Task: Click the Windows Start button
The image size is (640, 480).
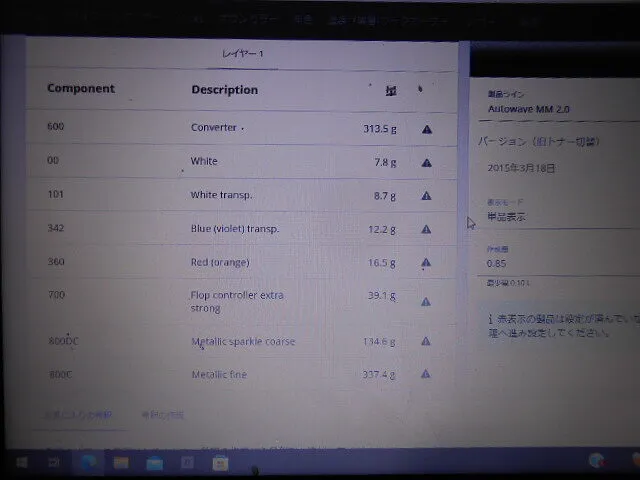Action: 20,462
